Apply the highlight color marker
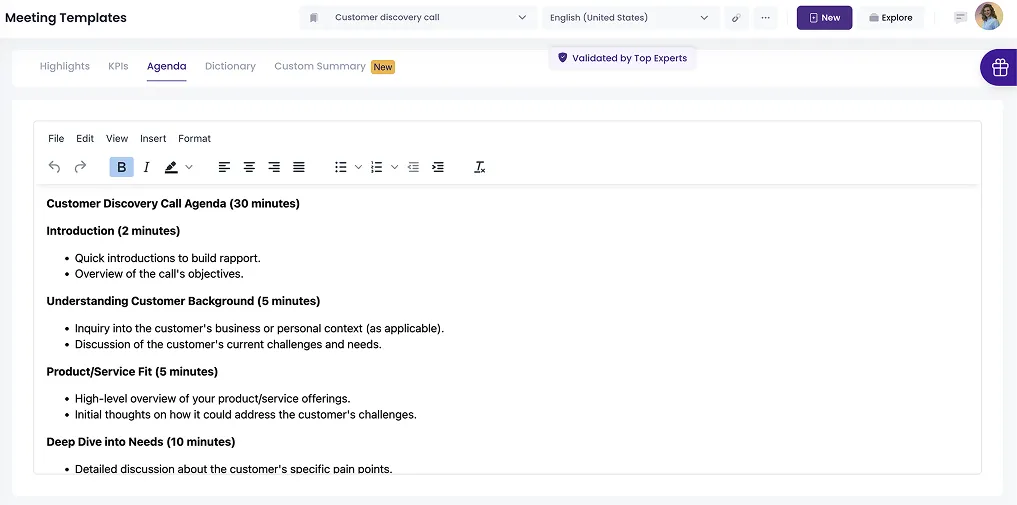1017x505 pixels. [171, 167]
